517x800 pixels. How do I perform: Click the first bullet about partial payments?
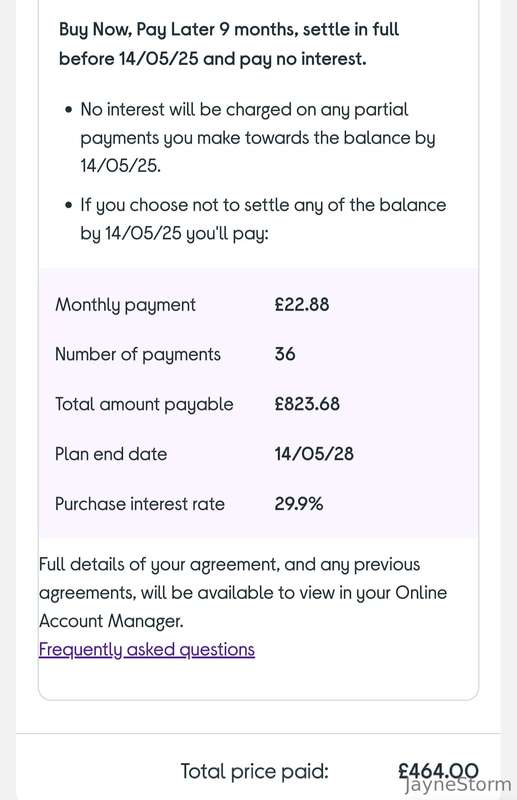click(258, 138)
